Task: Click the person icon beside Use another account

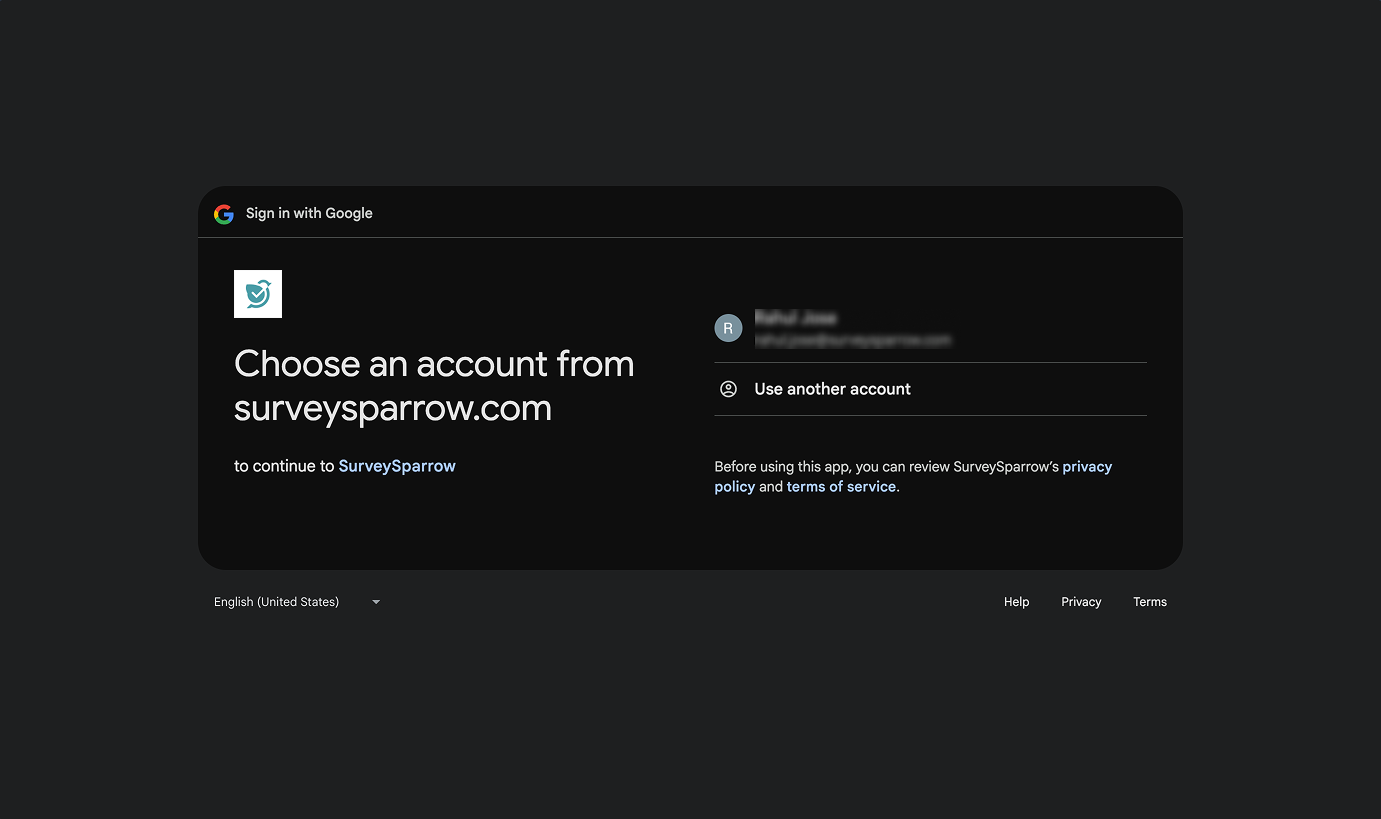Action: pyautogui.click(x=728, y=389)
